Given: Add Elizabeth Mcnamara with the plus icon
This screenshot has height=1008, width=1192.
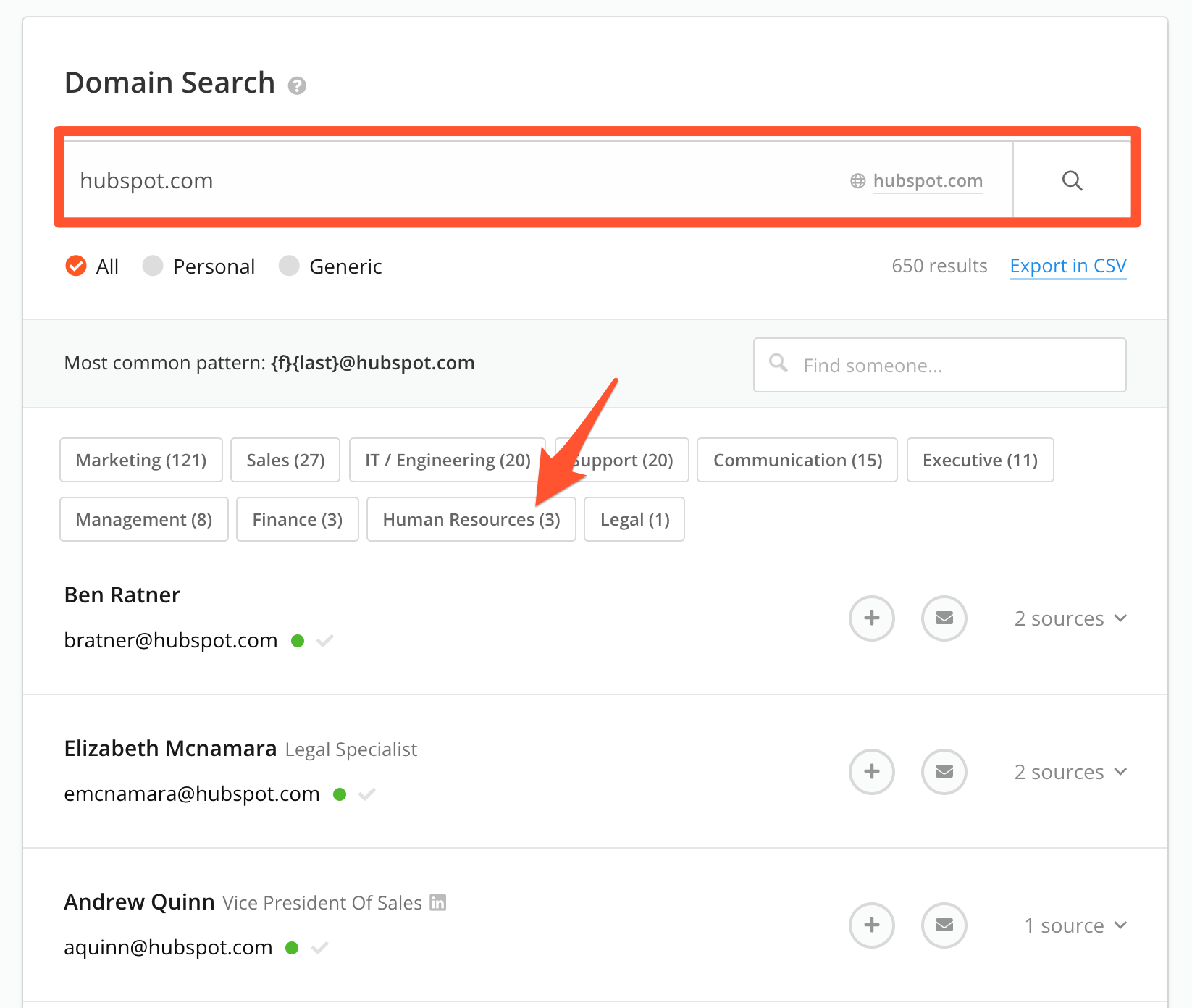Looking at the screenshot, I should pos(872,772).
